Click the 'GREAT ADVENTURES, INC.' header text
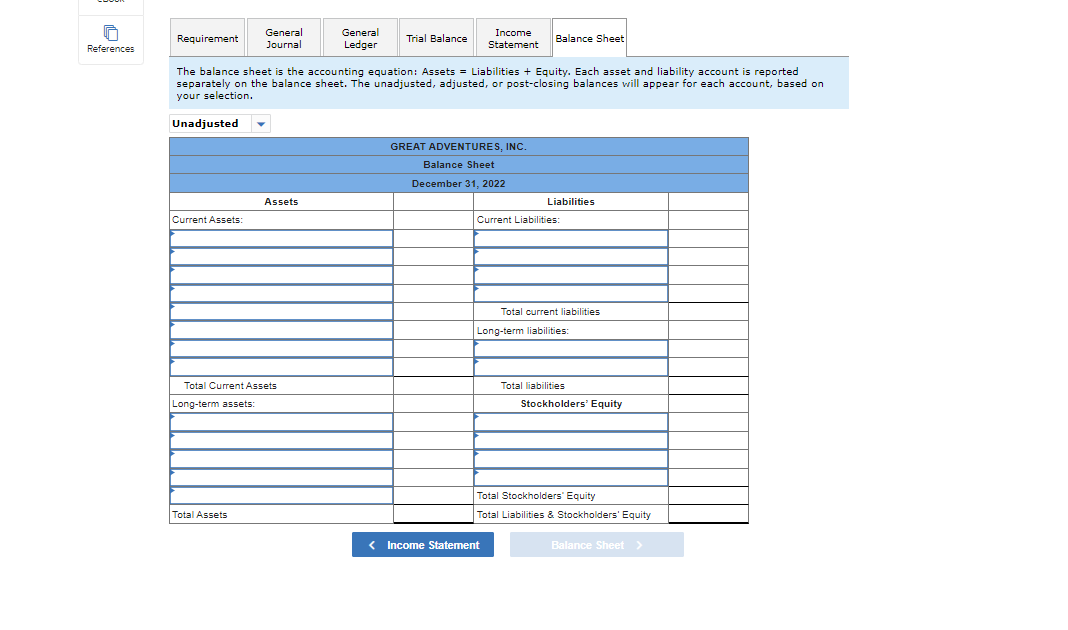This screenshot has height=630, width=1068. point(458,146)
